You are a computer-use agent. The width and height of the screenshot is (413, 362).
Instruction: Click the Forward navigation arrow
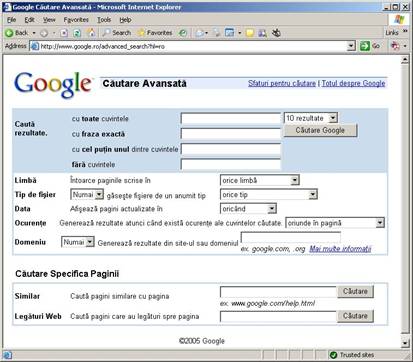pyautogui.click(x=44, y=33)
